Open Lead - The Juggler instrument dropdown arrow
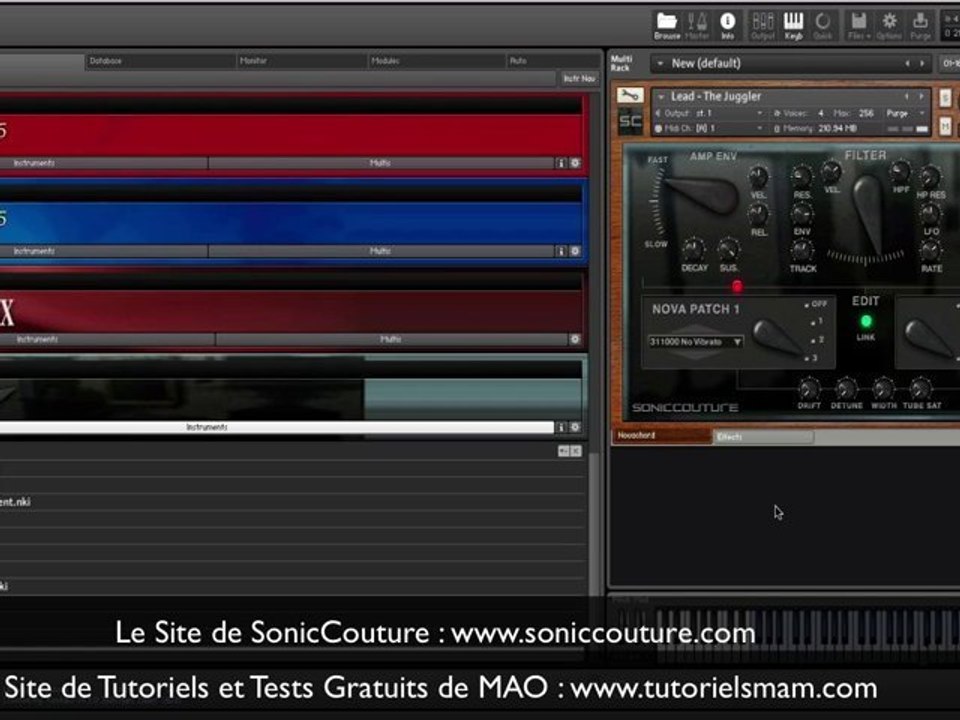The width and height of the screenshot is (960, 720). click(661, 97)
